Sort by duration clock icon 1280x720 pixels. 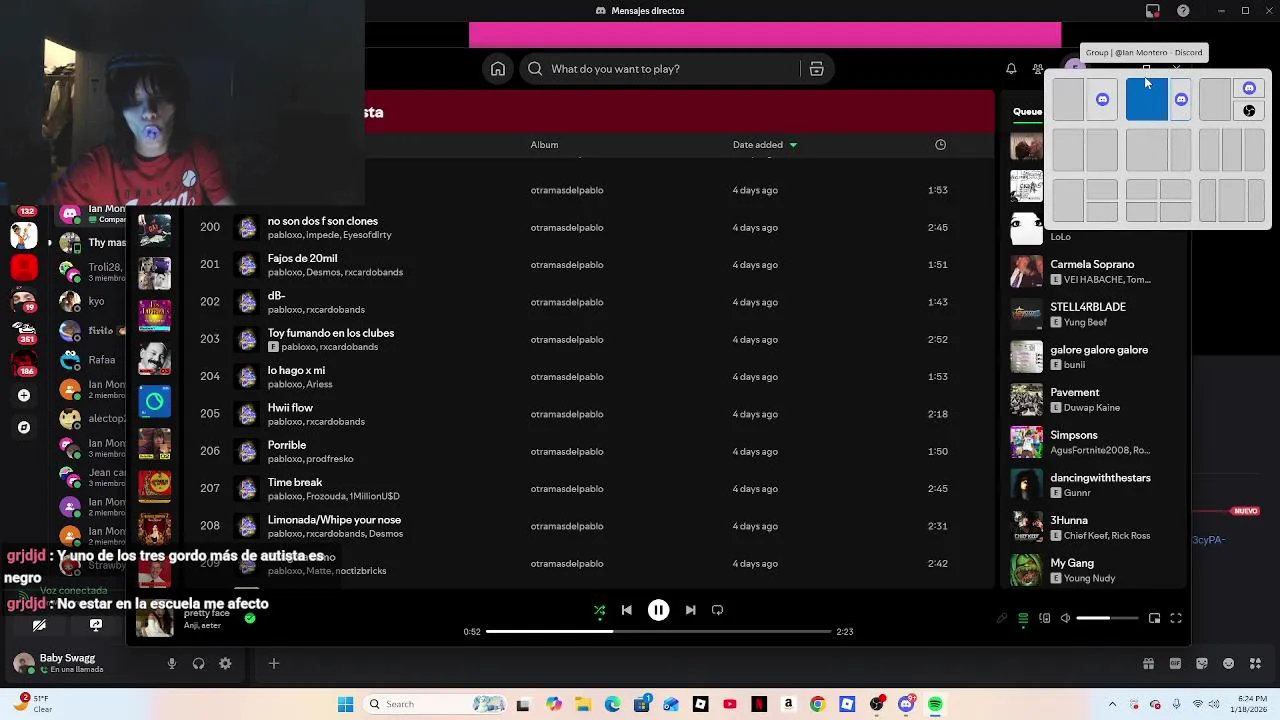point(940,145)
